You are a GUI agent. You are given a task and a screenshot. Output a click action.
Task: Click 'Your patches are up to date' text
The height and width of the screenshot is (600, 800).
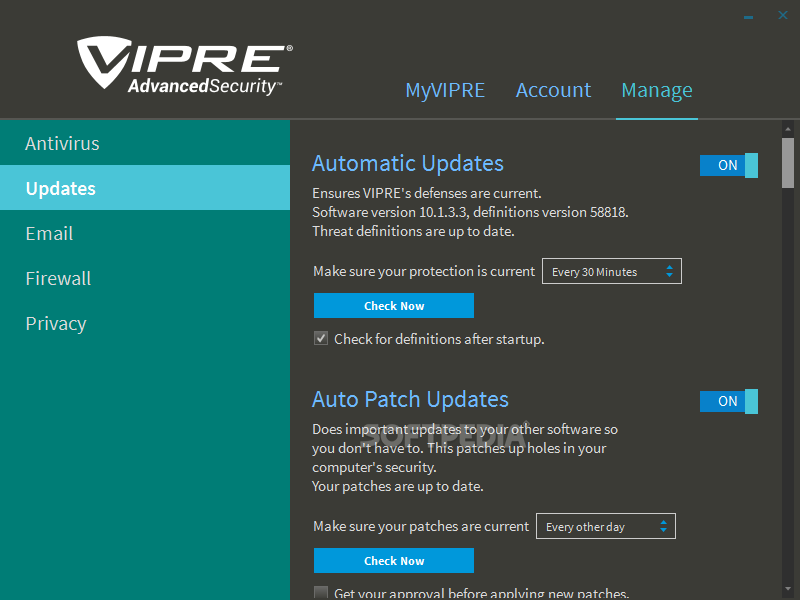point(397,486)
